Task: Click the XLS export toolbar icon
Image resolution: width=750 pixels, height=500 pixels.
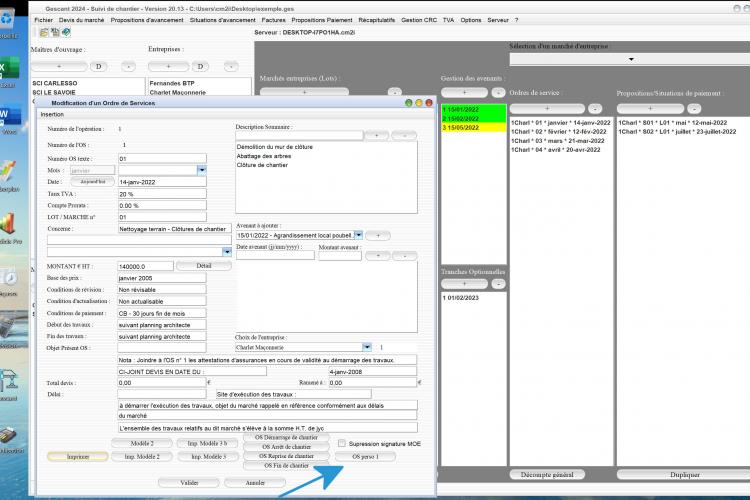Action: point(55,32)
